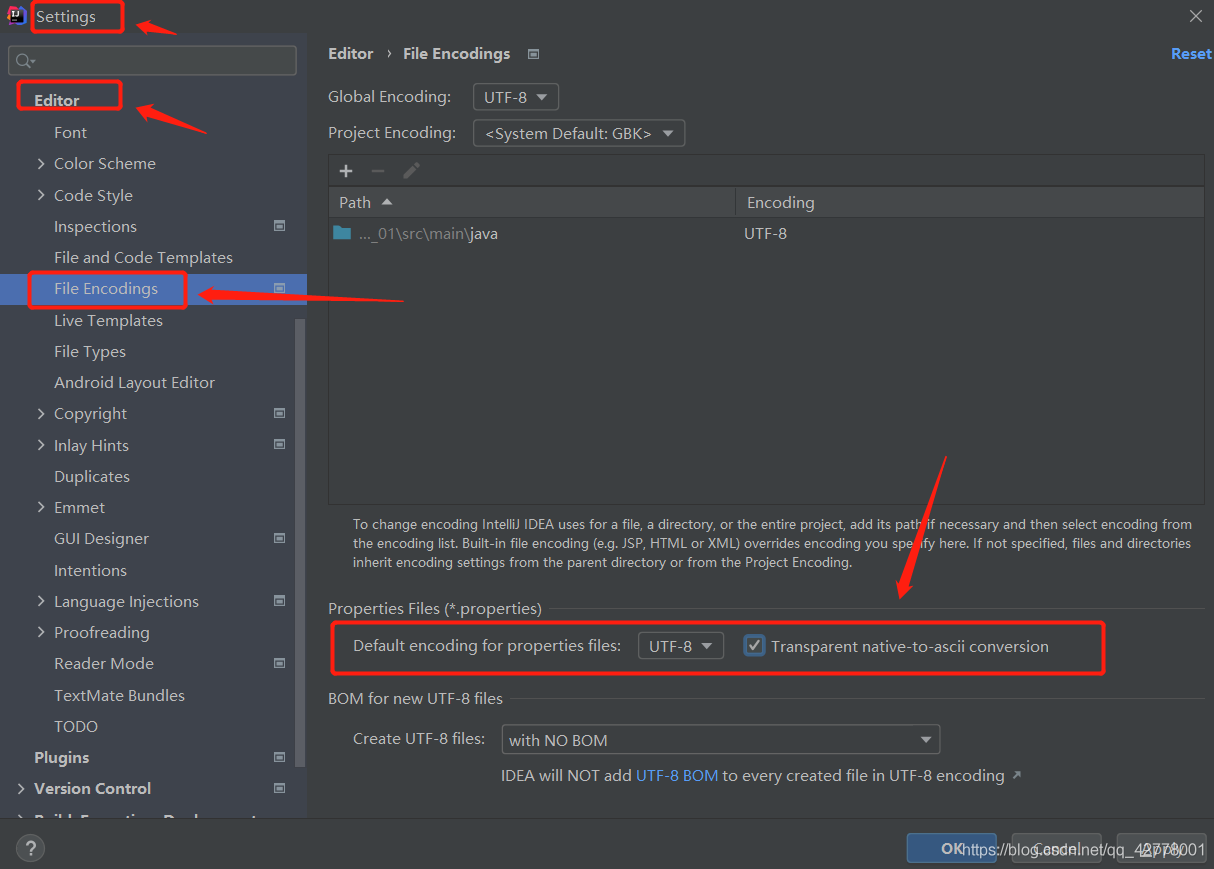The image size is (1214, 869).
Task: Select Live Templates in settings tree
Action: [108, 320]
